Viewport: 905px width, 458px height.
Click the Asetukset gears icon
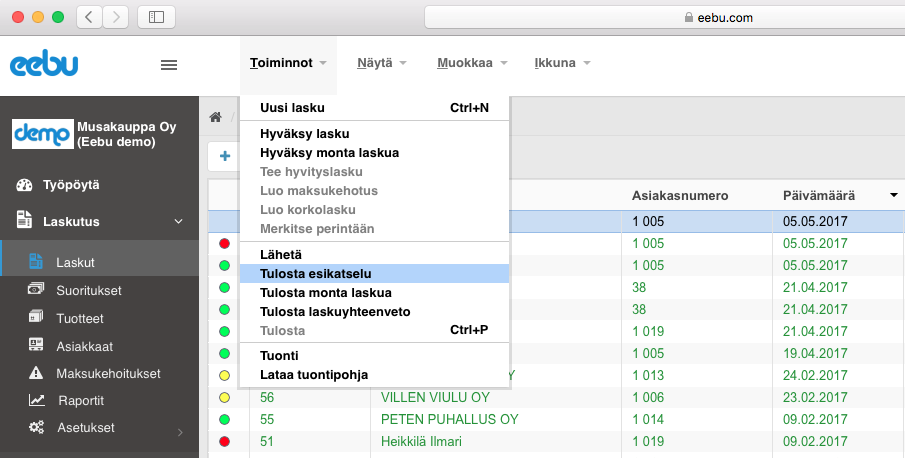(36, 427)
